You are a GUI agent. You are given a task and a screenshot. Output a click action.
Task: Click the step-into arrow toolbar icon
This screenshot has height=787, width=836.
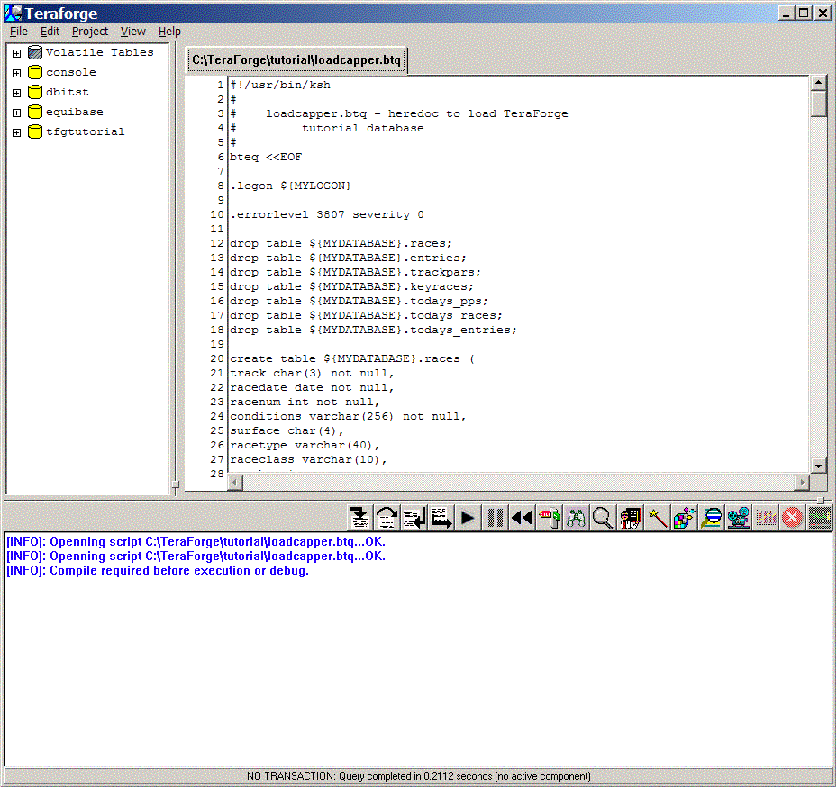tap(360, 517)
